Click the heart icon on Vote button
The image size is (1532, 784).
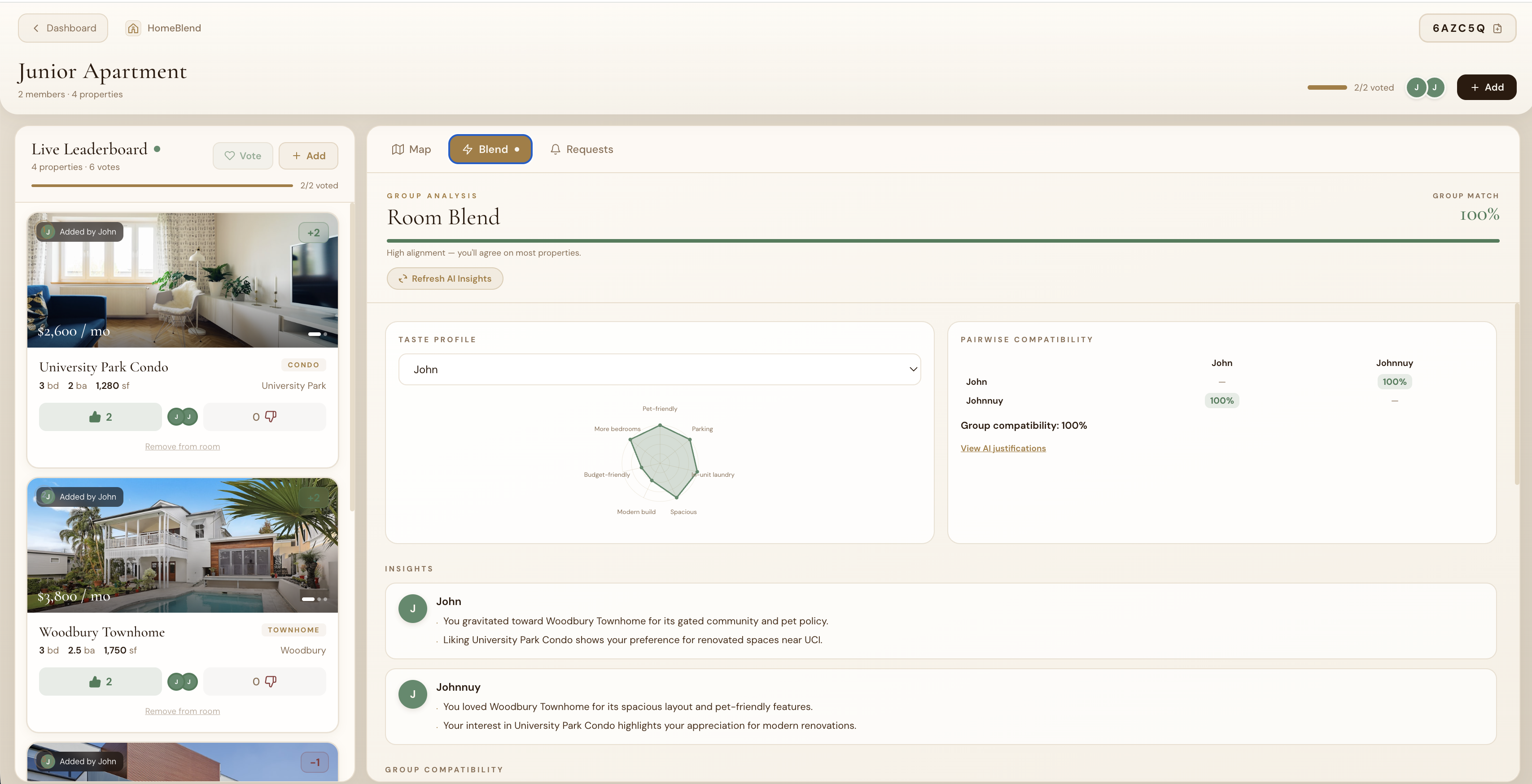[230, 156]
